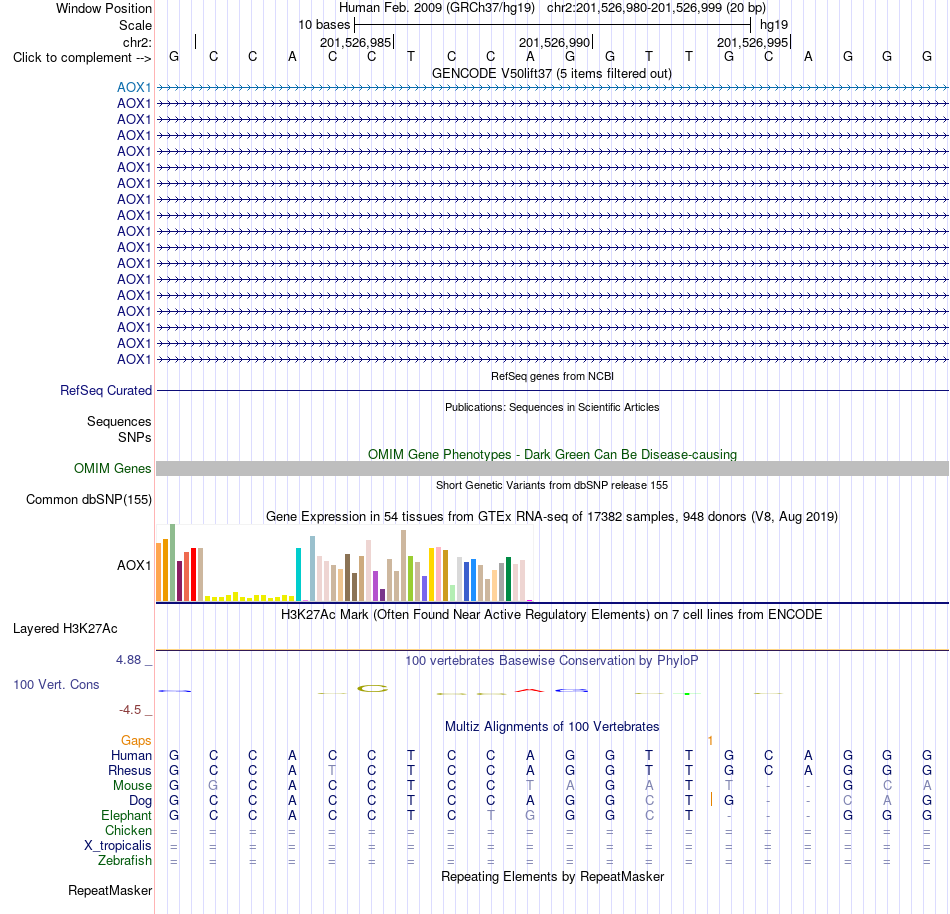Image resolution: width=950 pixels, height=914 pixels.
Task: Open '100 vertebrates Basewise Conservation by PhyloP' title
Action: point(552,660)
